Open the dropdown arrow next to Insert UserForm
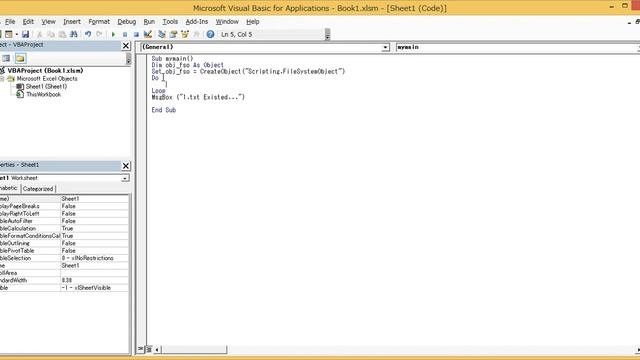640x360 pixels. pos(16,35)
